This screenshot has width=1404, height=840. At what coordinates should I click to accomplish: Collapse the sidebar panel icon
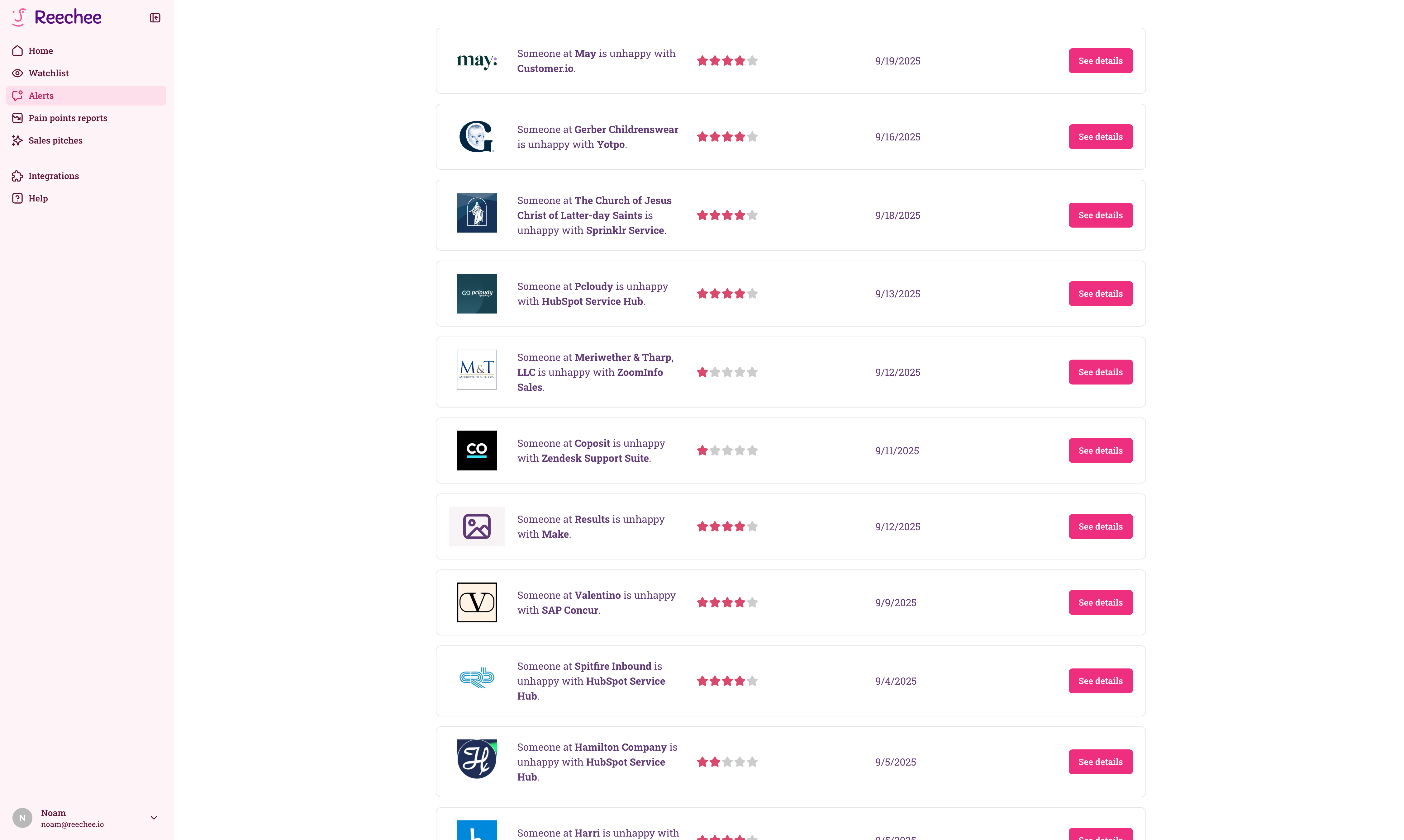155,17
